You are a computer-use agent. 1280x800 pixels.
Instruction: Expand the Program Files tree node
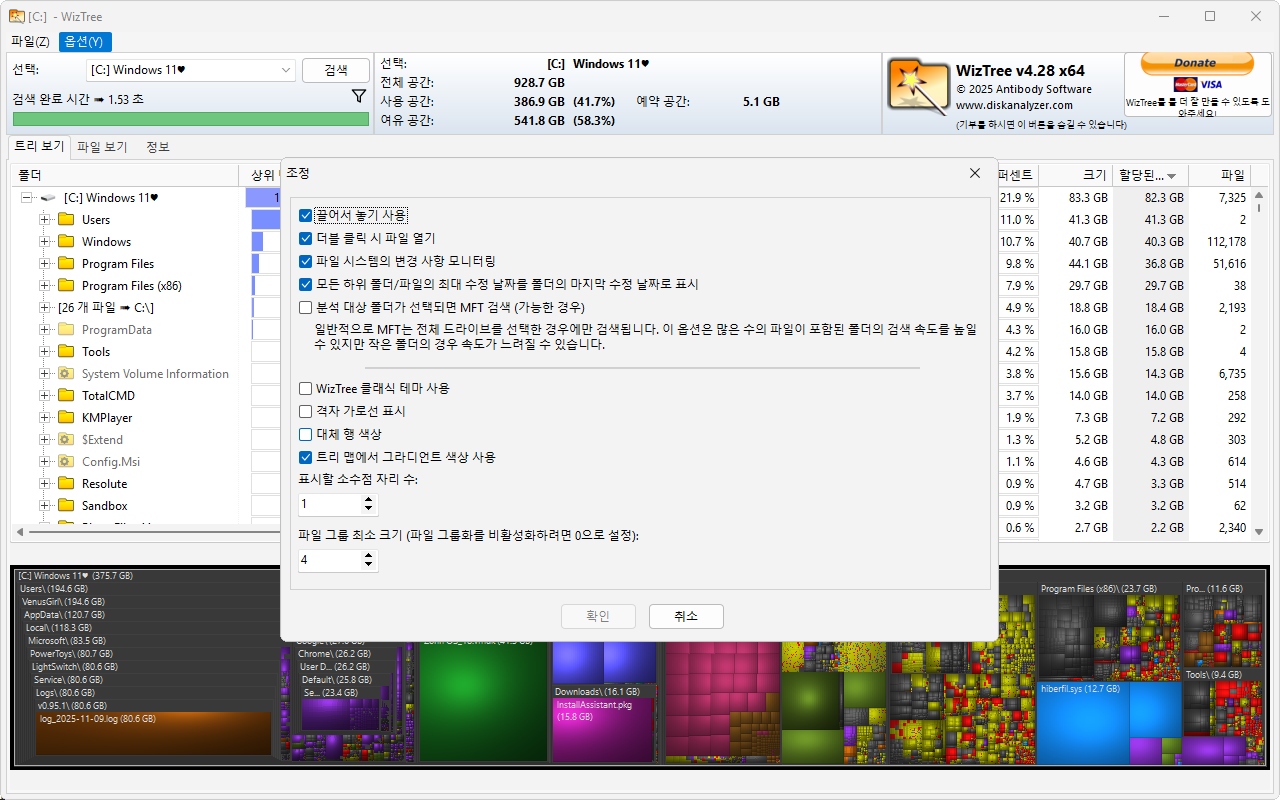click(x=44, y=264)
